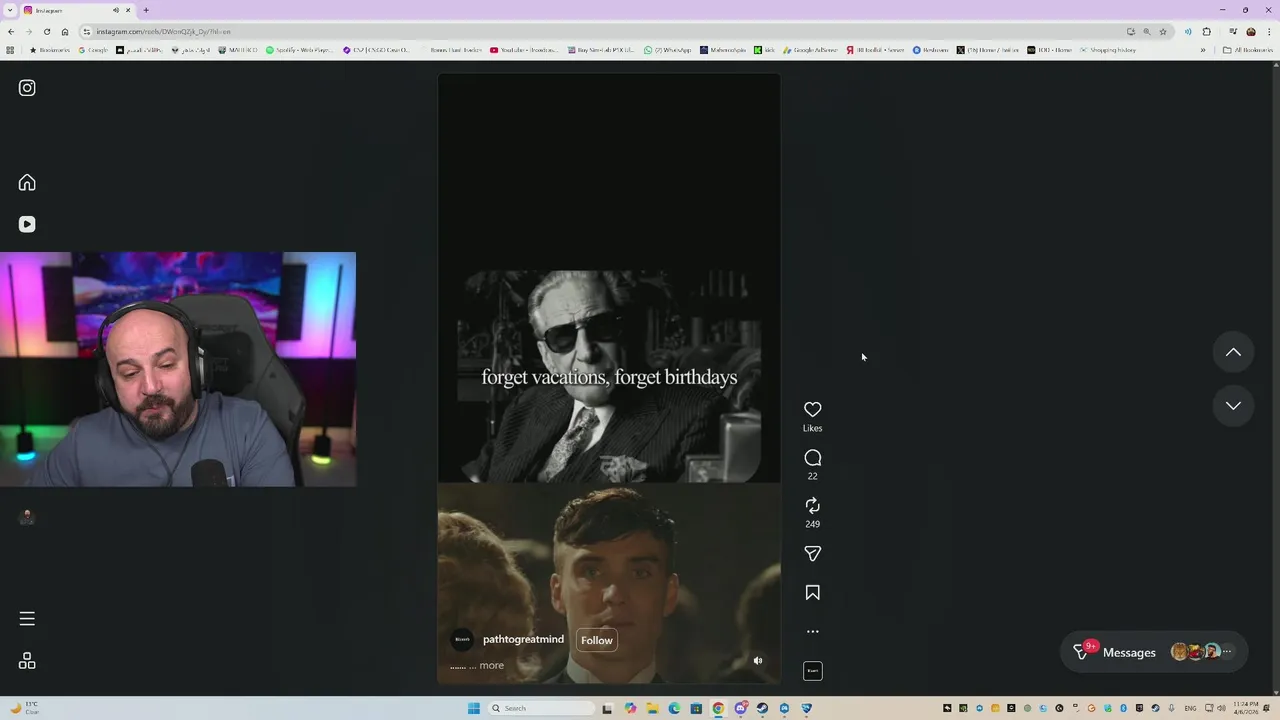Open weather widget in the taskbar
Image resolution: width=1280 pixels, height=720 pixels.
tap(26, 708)
